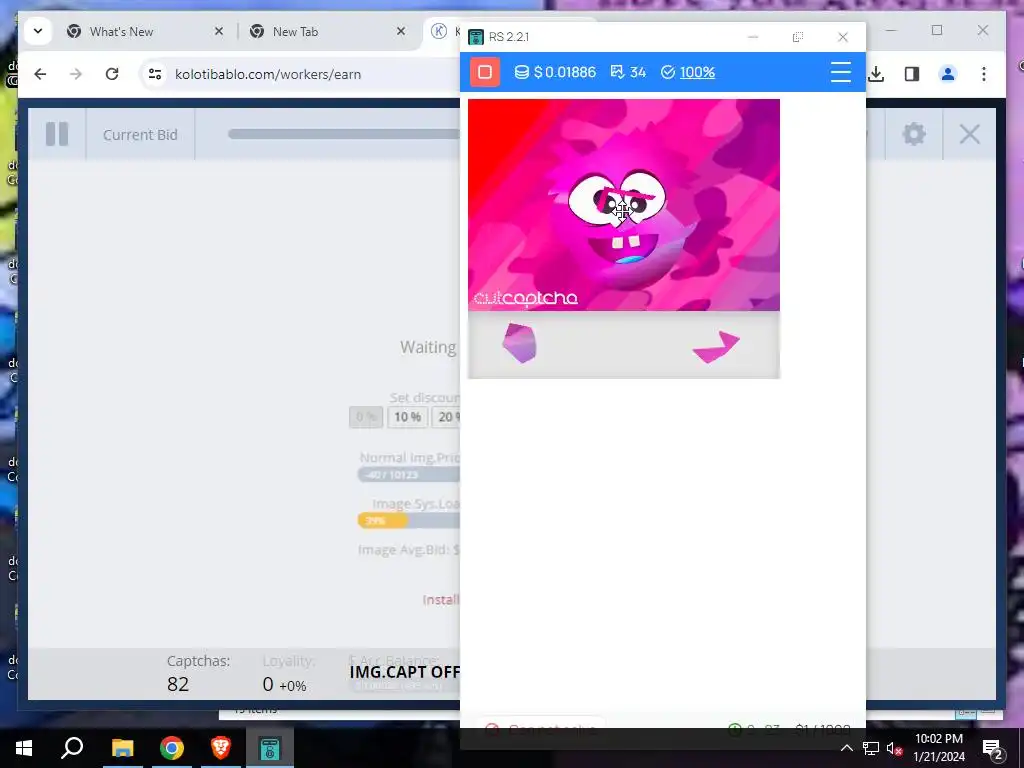Click the Normal Img.Price progress bar
This screenshot has height=768, width=1024.
[408, 475]
